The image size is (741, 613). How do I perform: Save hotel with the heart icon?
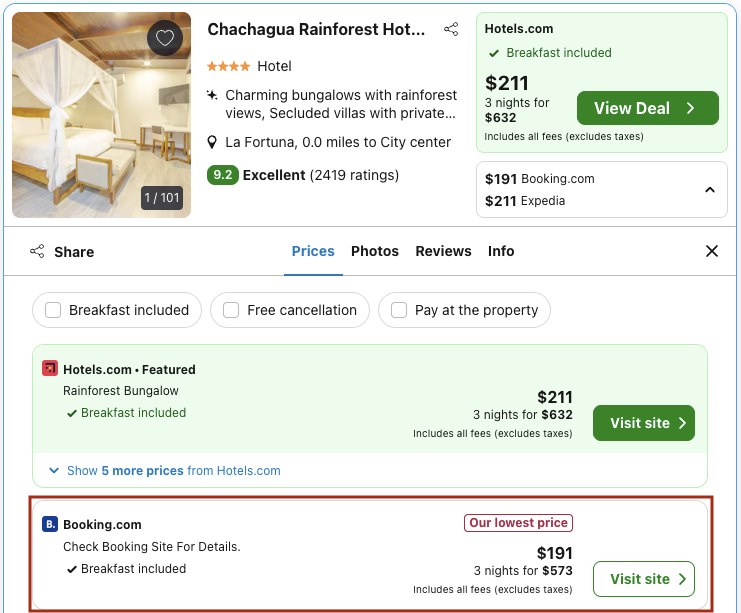[165, 39]
